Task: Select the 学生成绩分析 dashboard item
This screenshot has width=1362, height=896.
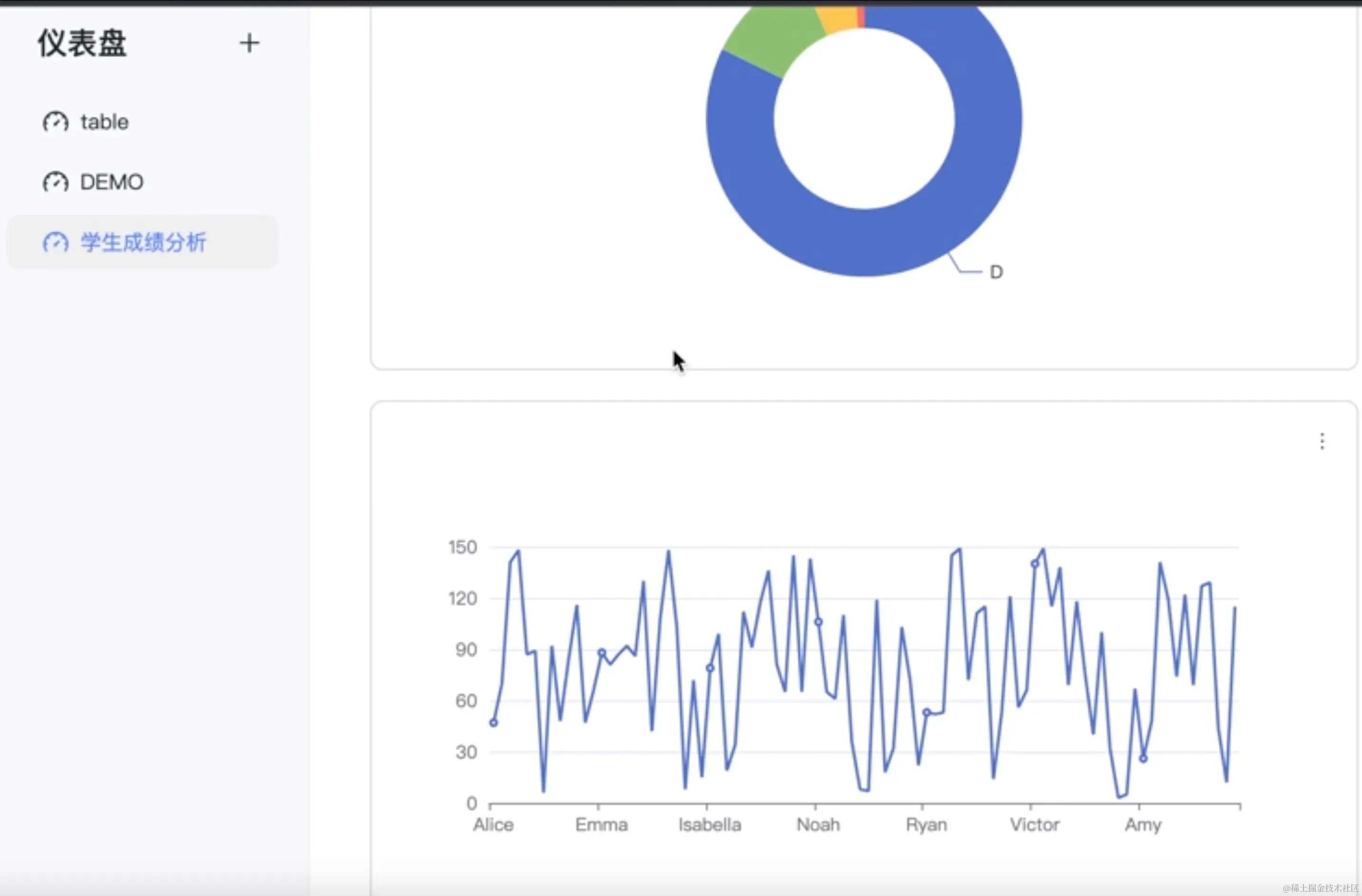Action: click(x=143, y=242)
